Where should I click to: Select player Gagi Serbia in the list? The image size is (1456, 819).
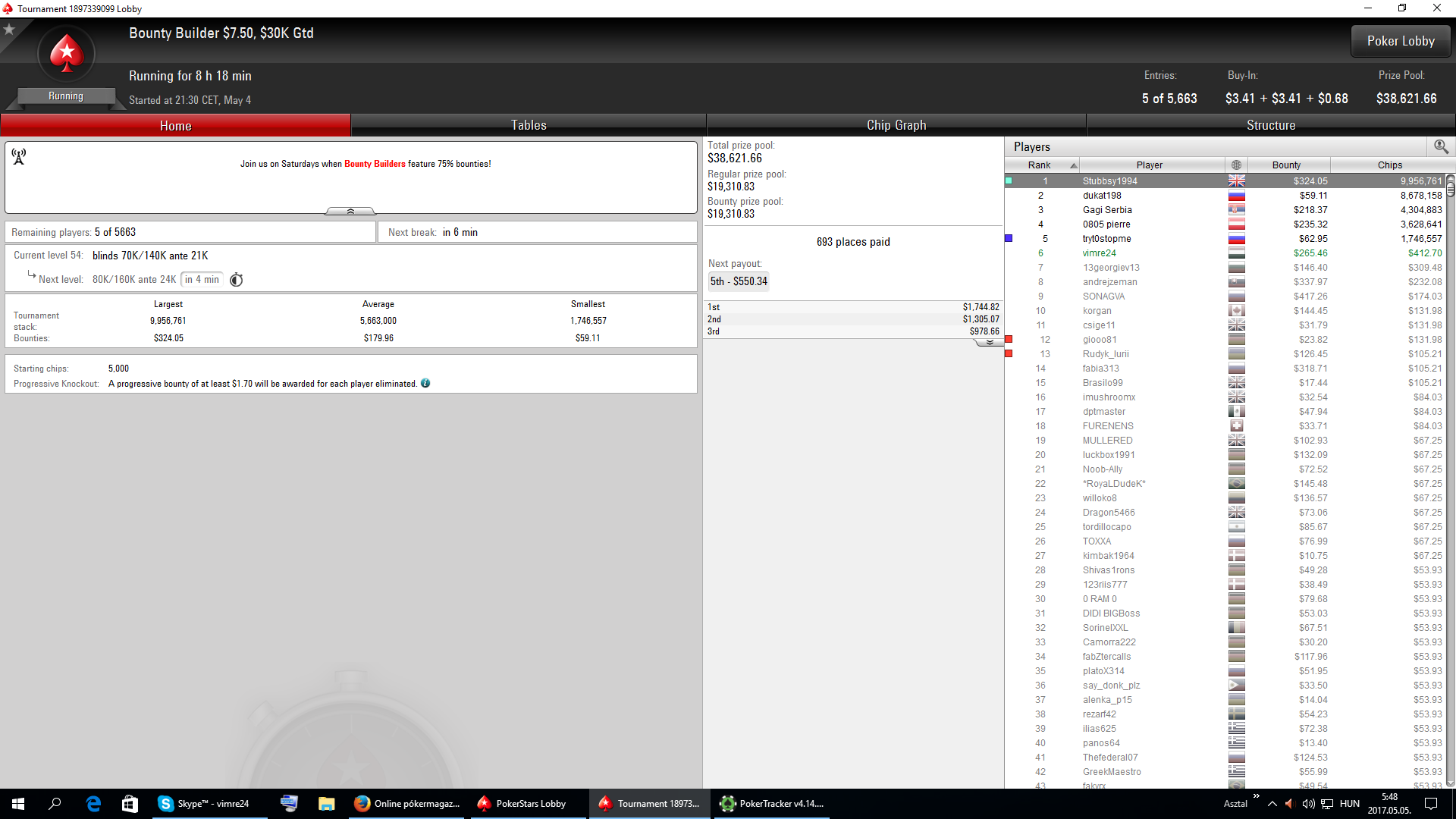1225,210
